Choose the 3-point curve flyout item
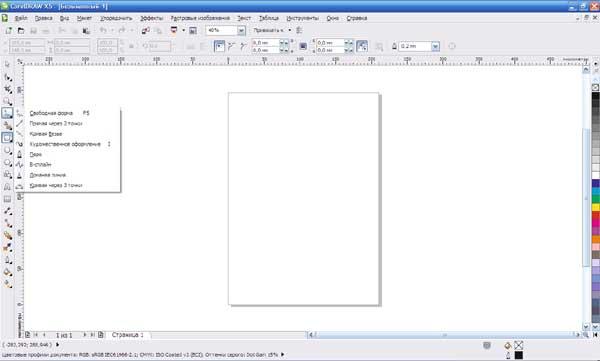This screenshot has width=600, height=361. tap(68, 185)
